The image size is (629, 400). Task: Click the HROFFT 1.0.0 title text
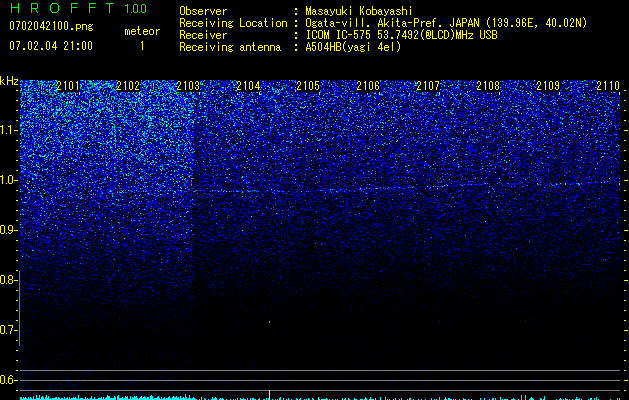click(x=78, y=8)
